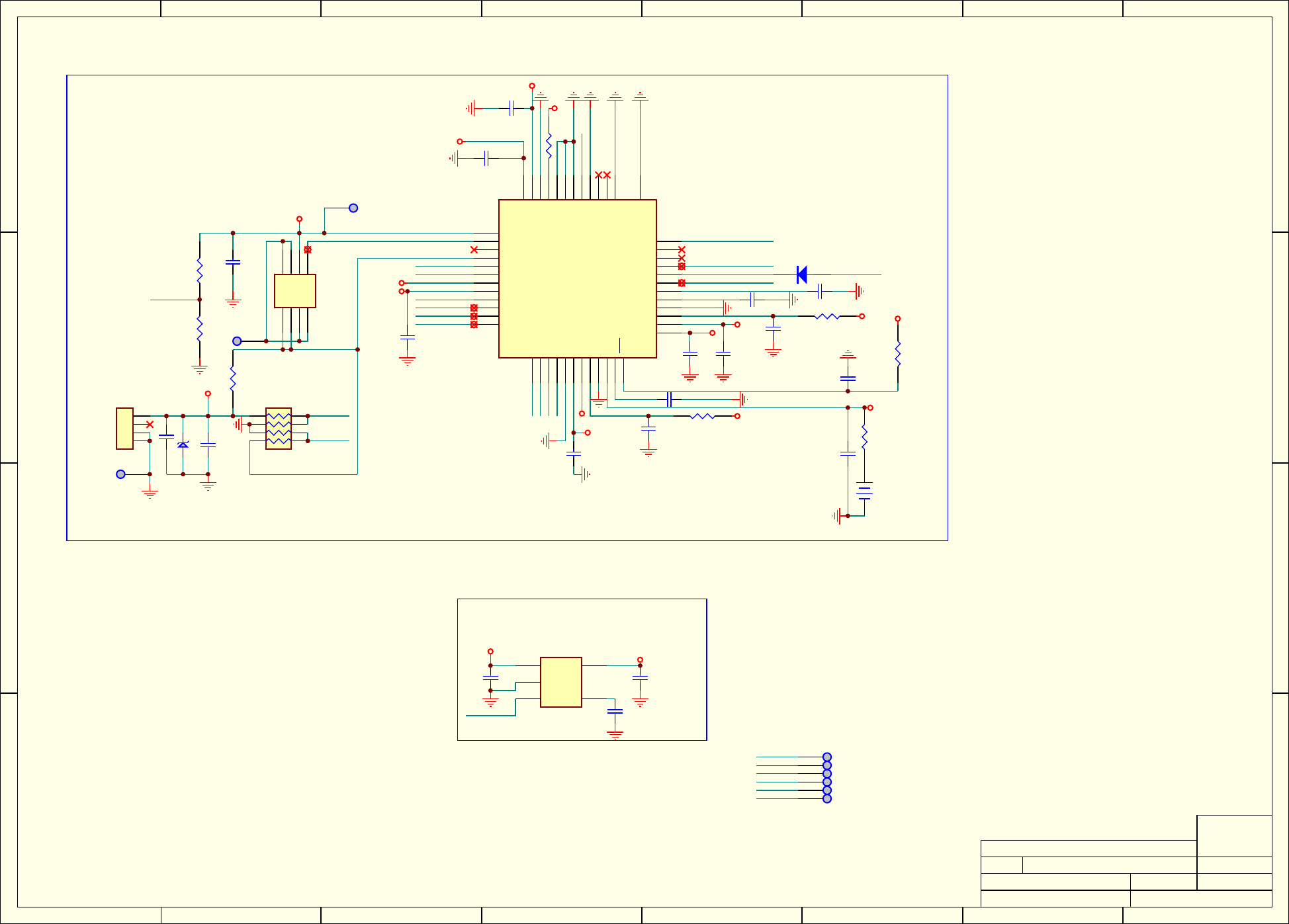Click the blue diode symbol right of main IC
The height and width of the screenshot is (924, 1289).
point(801,274)
